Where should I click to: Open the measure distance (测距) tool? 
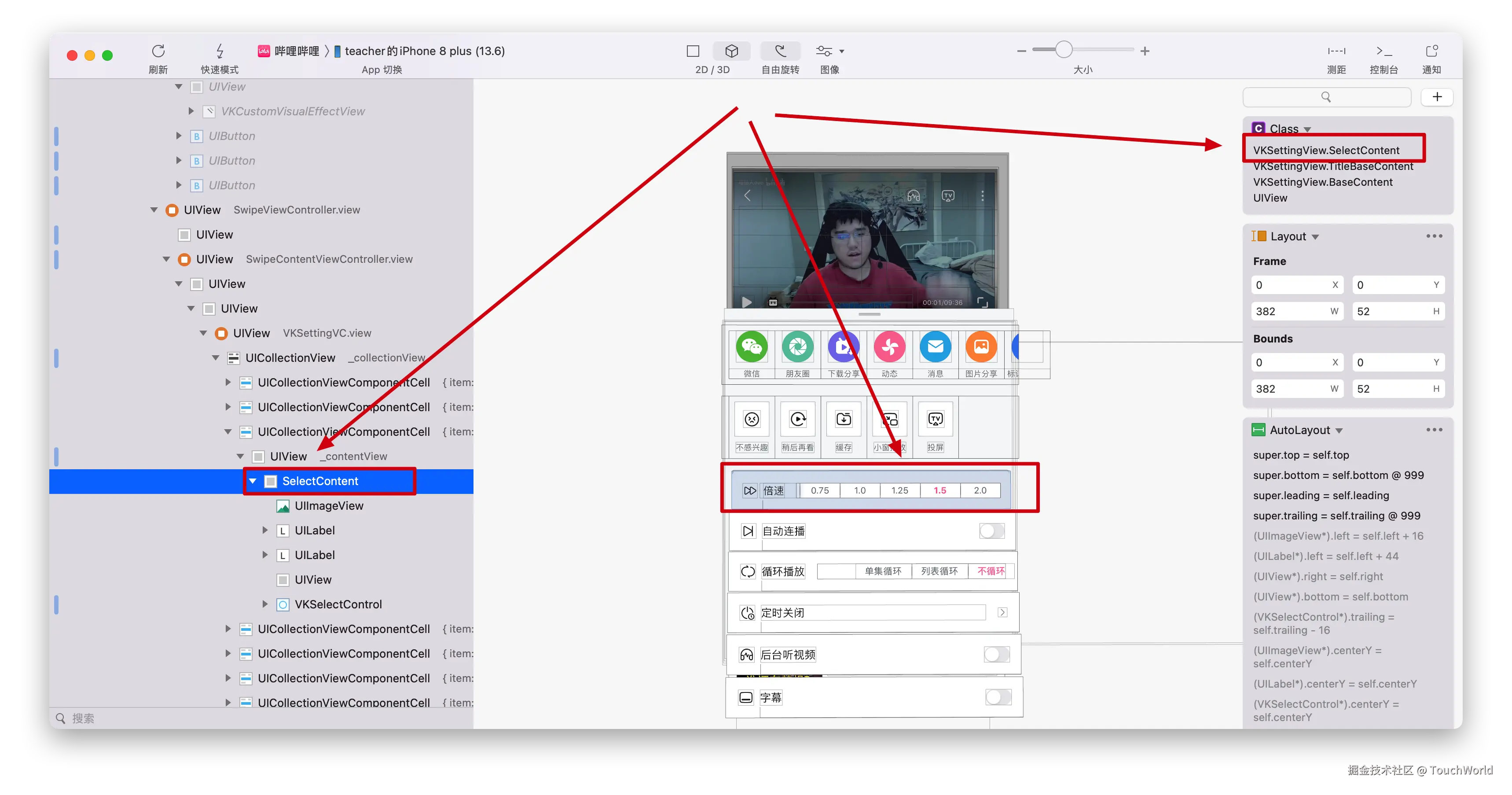[x=1336, y=51]
